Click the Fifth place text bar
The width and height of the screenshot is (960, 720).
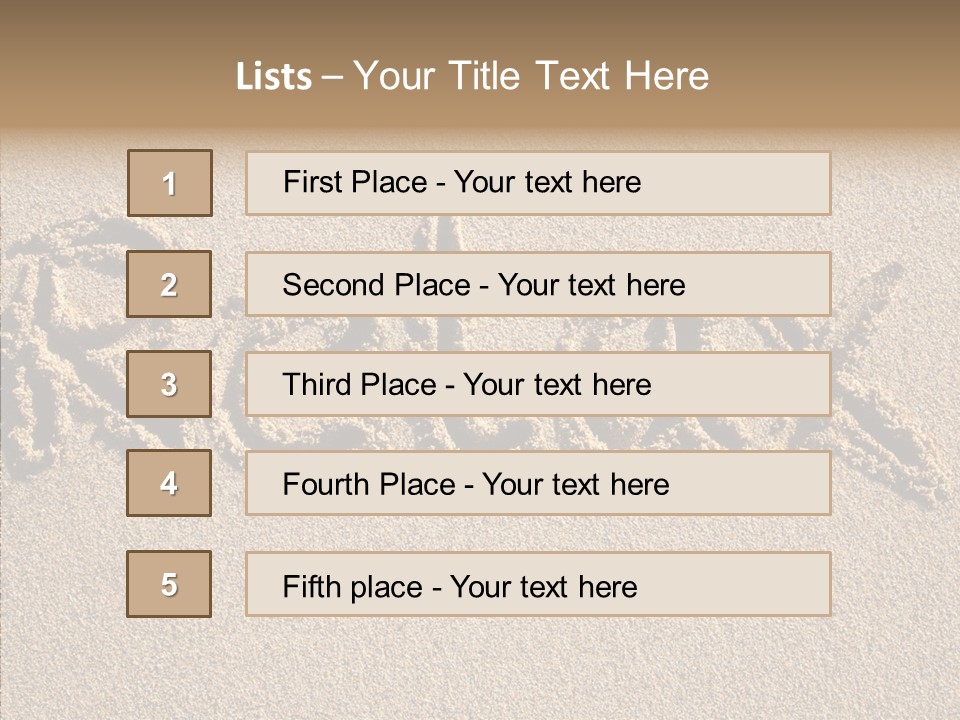538,584
